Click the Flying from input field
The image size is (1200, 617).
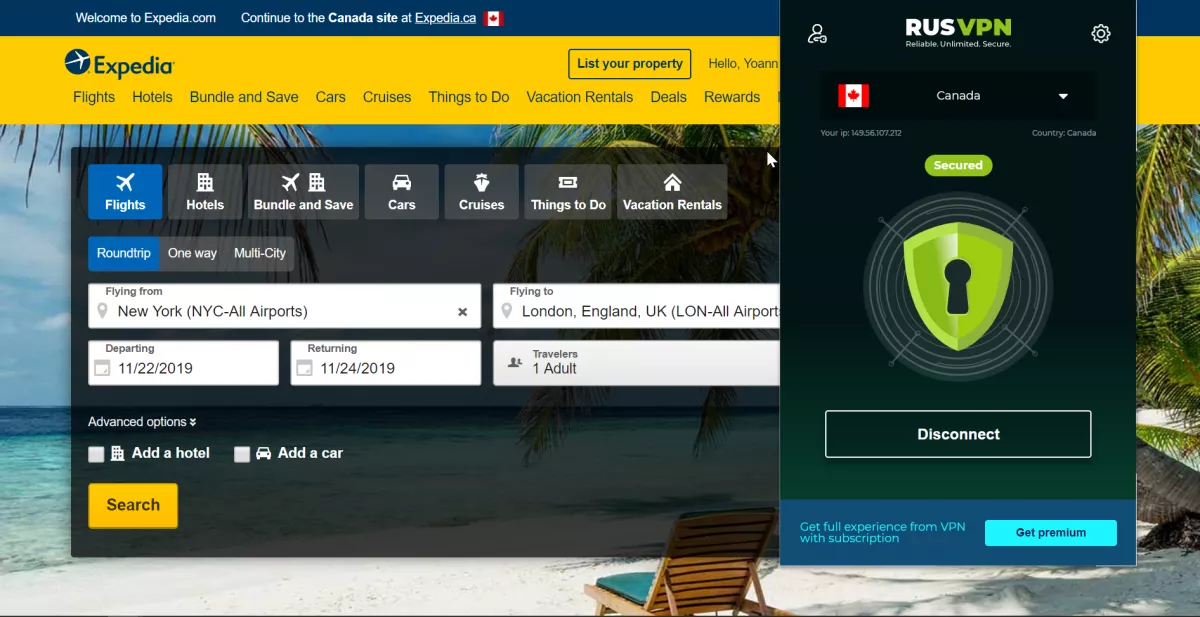click(x=284, y=306)
